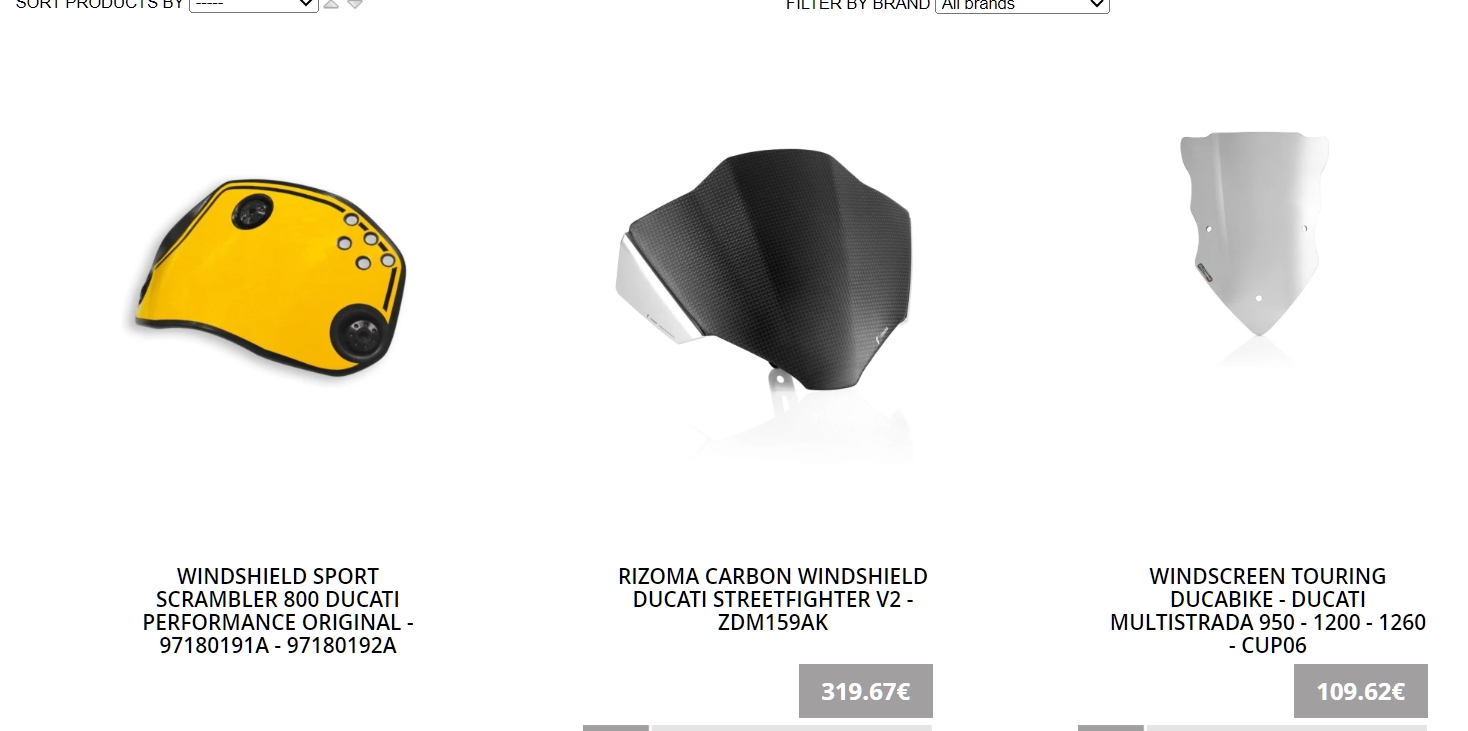Viewport: 1468px width, 731px height.
Task: Open Windscreen Touring Ducabike Multistrada CUP06 link
Action: click(x=1268, y=611)
